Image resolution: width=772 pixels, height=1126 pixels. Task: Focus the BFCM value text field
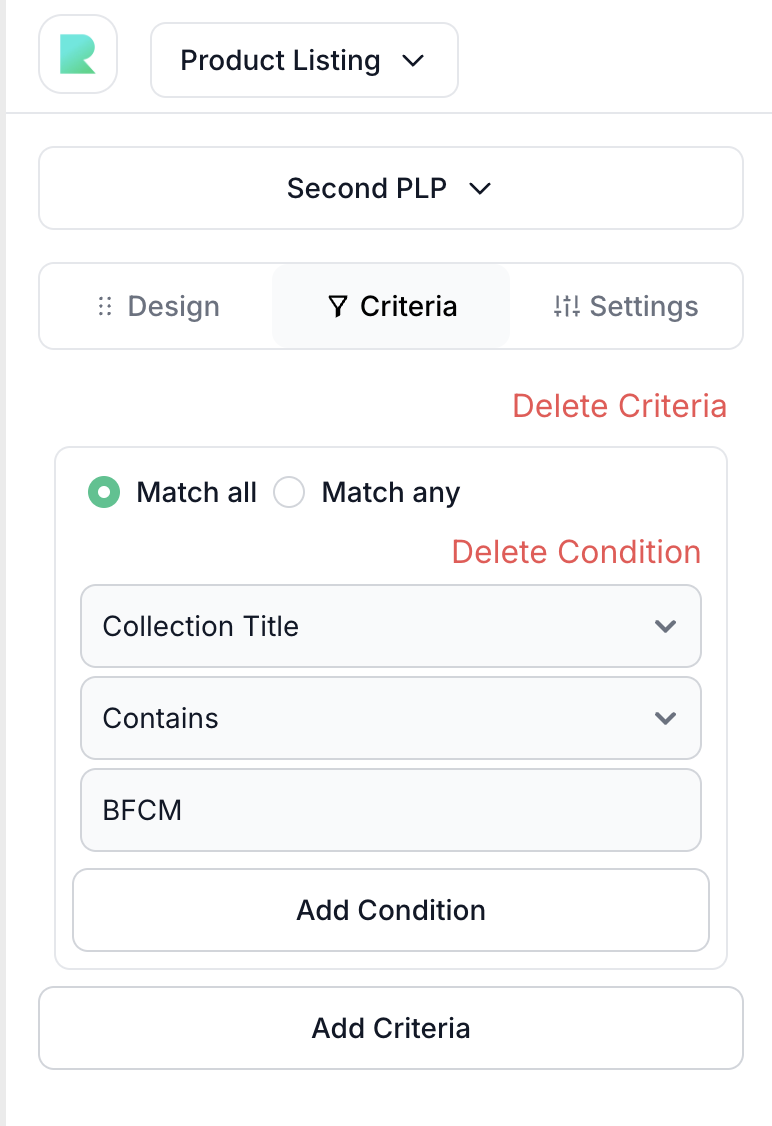click(390, 810)
